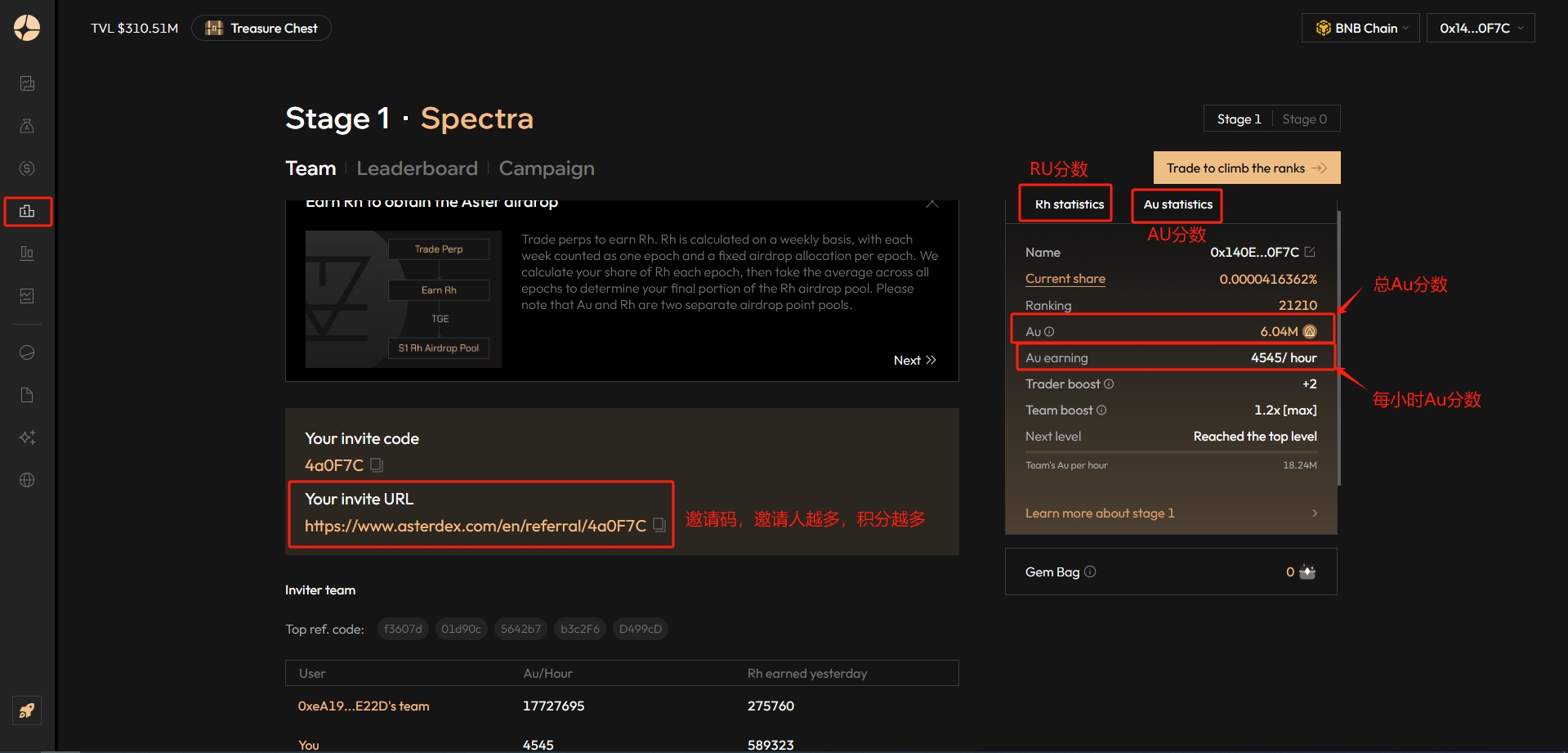Click the 275760 Rh earned cell
Image resolution: width=1568 pixels, height=753 pixels.
click(x=771, y=706)
